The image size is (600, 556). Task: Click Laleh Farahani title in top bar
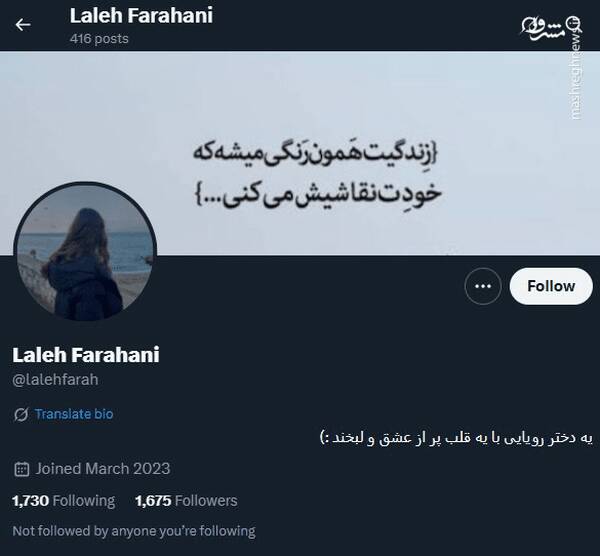point(141,16)
